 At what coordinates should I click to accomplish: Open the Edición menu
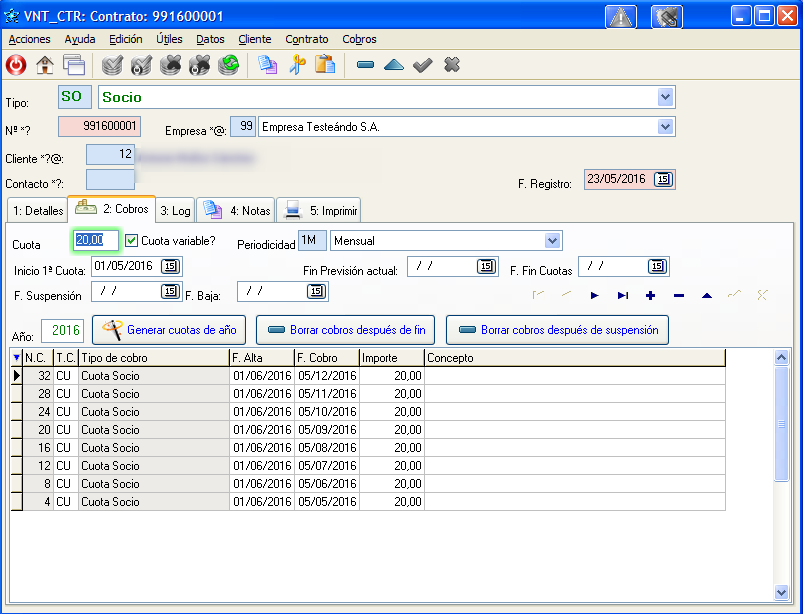tap(125, 39)
